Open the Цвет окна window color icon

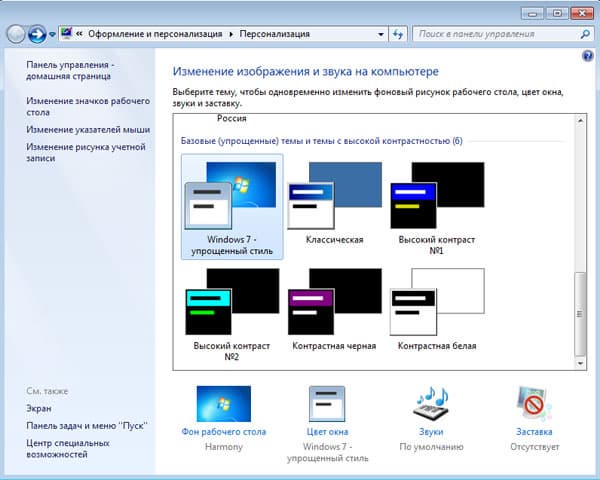point(327,403)
